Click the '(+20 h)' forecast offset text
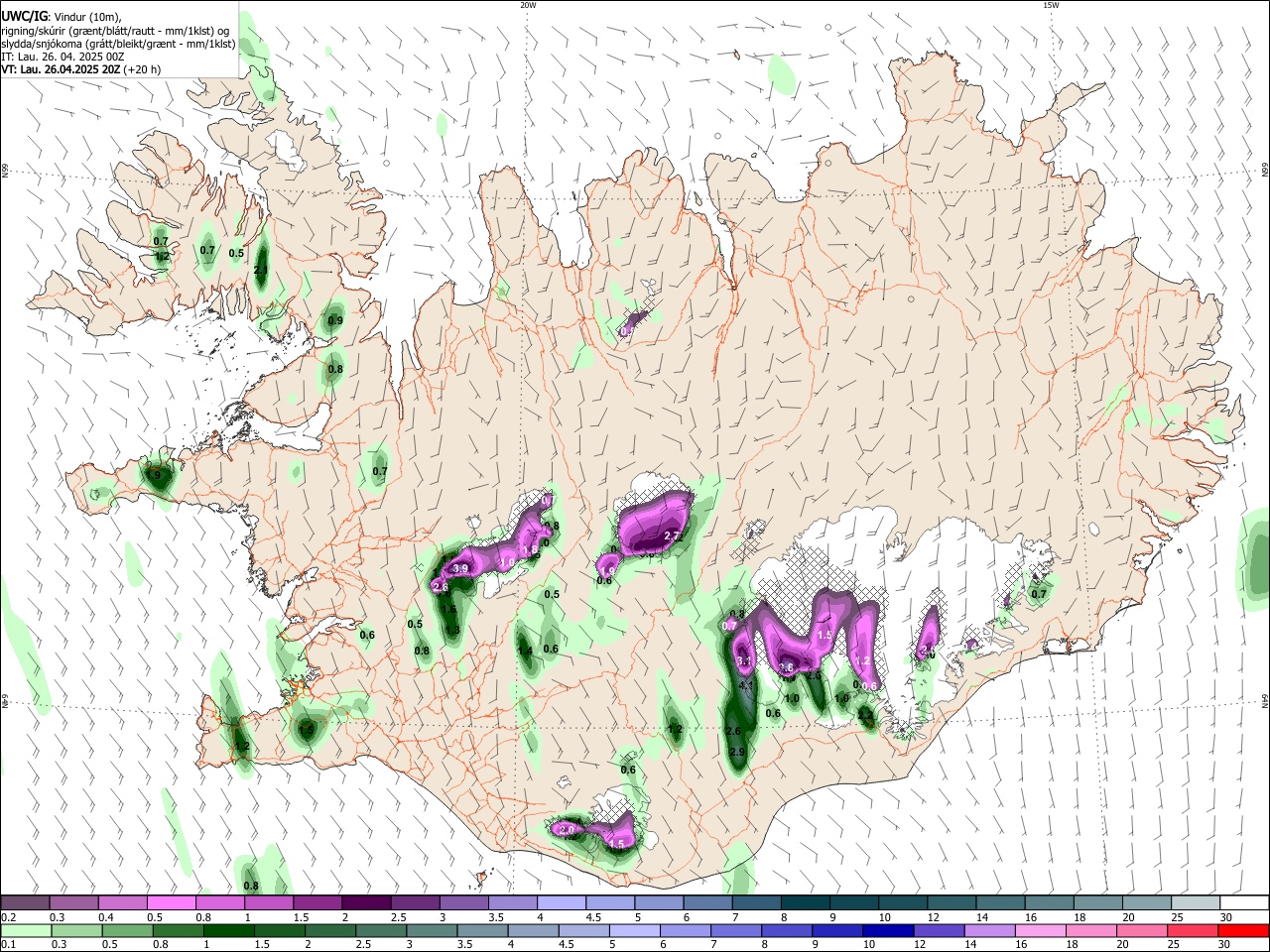 (x=143, y=69)
